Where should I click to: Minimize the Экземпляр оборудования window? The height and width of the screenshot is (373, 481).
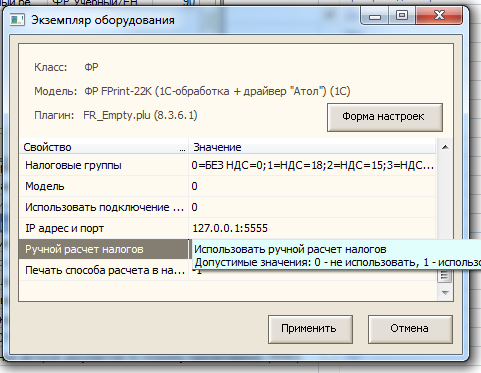375,16
